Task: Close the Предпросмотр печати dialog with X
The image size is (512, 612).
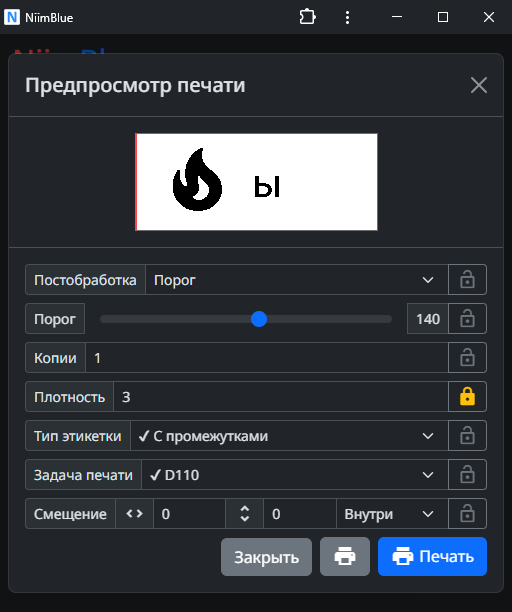Action: [479, 85]
